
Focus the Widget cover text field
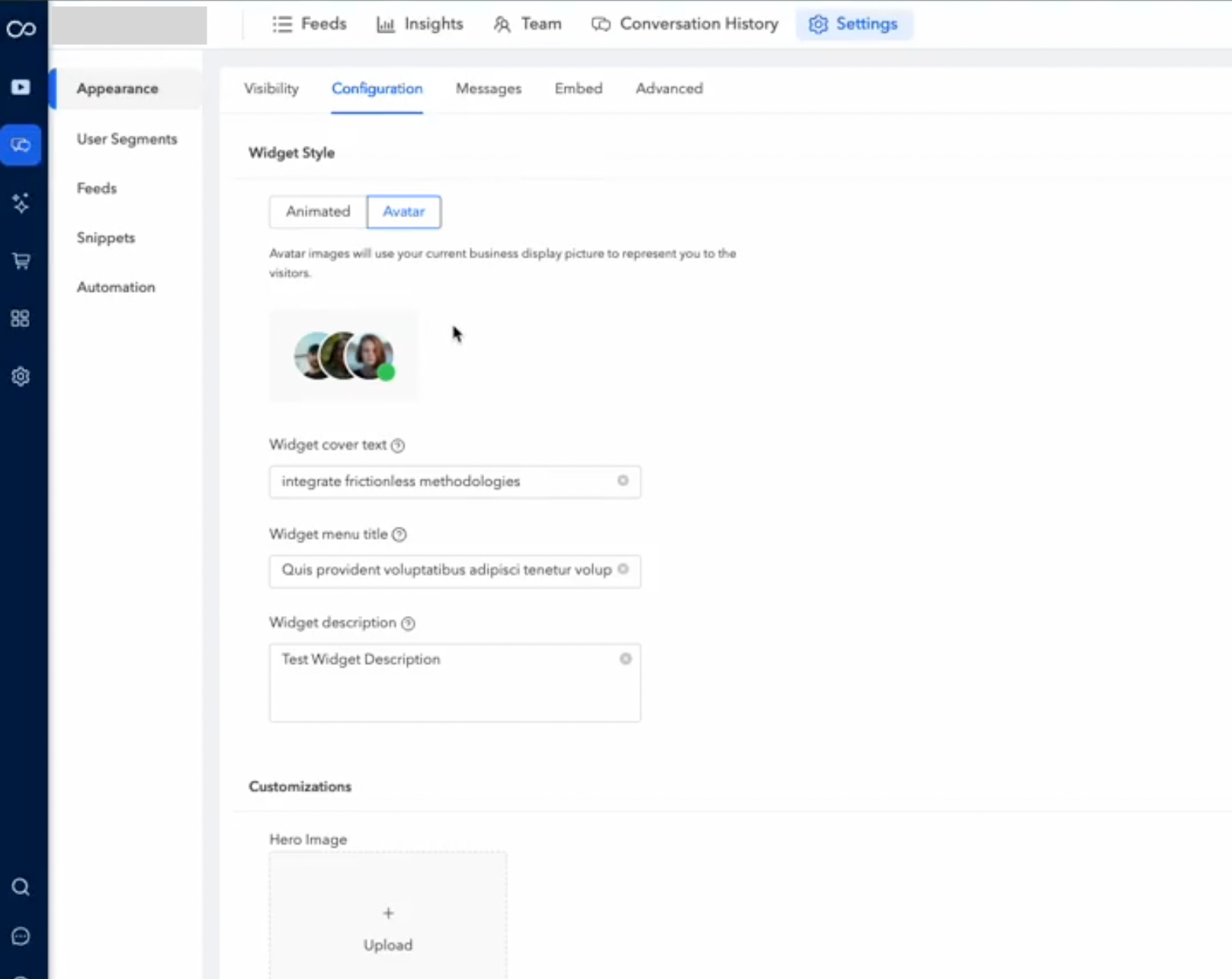pos(455,482)
